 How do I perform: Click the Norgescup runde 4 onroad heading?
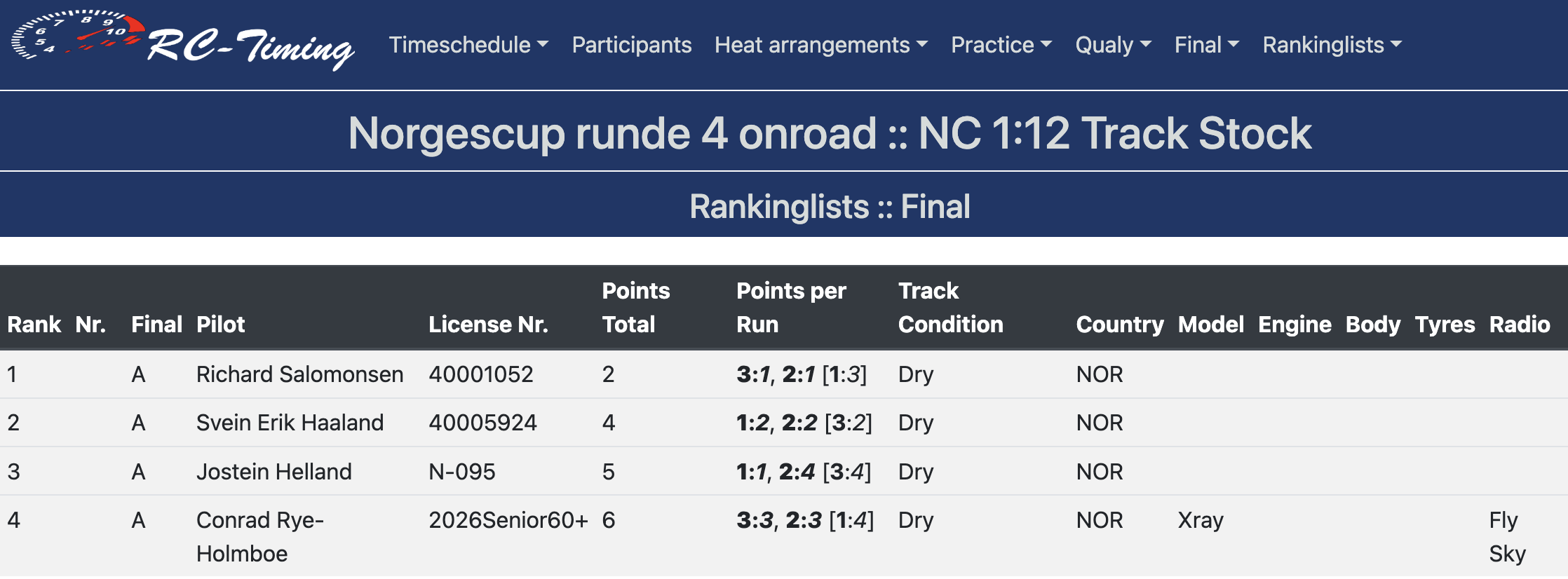[830, 133]
